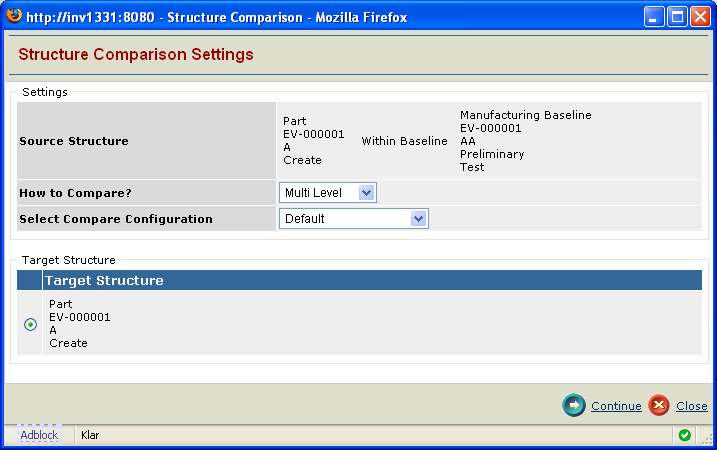The image size is (717, 450).
Task: Click the Target Structure column header
Action: tap(104, 280)
